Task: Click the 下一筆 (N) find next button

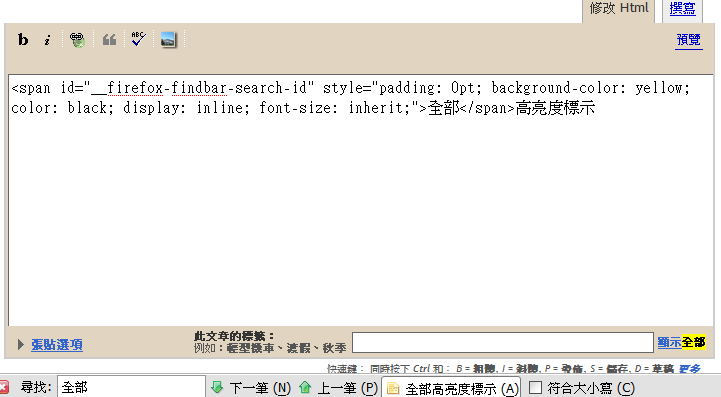Action: [251, 388]
